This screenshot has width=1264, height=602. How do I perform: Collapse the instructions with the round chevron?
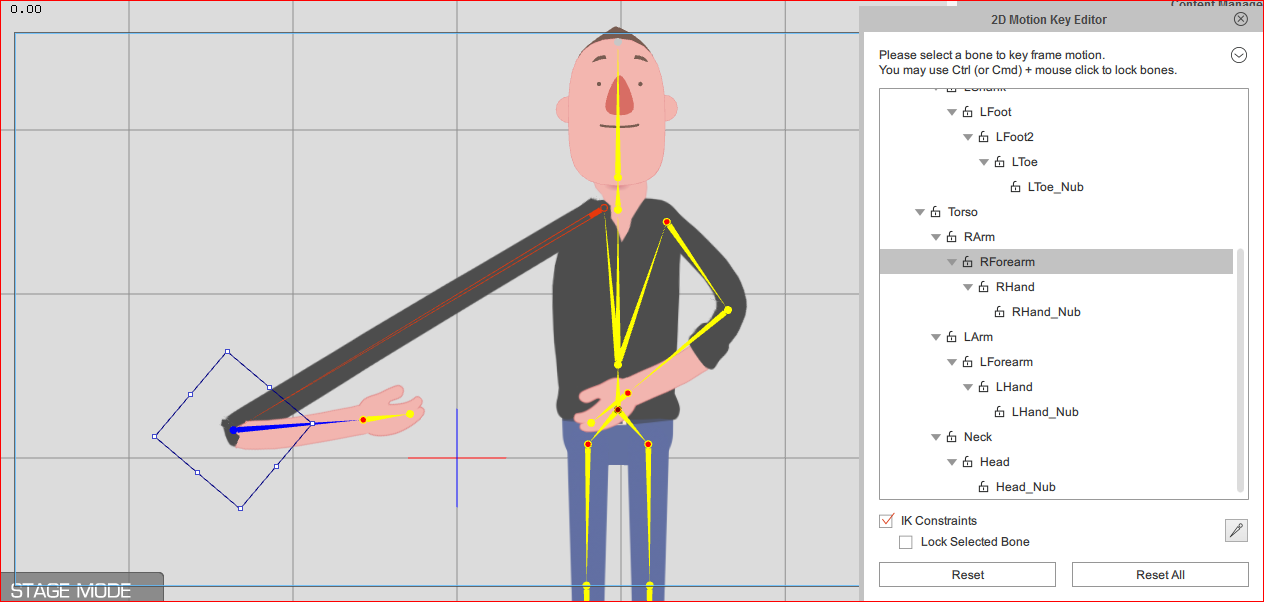point(1238,55)
